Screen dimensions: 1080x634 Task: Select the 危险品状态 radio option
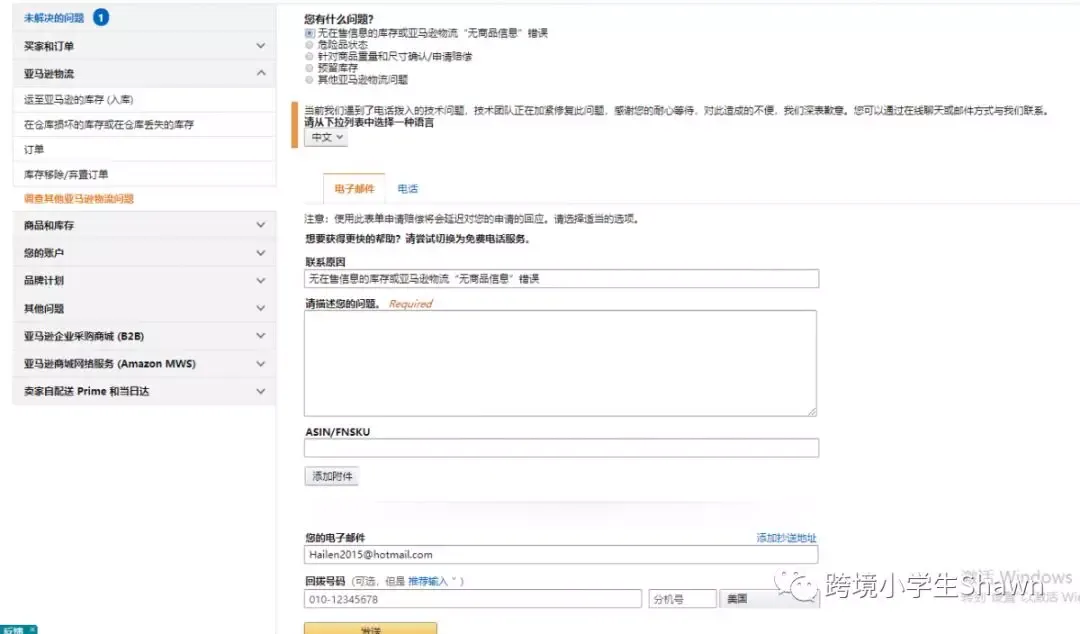click(309, 45)
